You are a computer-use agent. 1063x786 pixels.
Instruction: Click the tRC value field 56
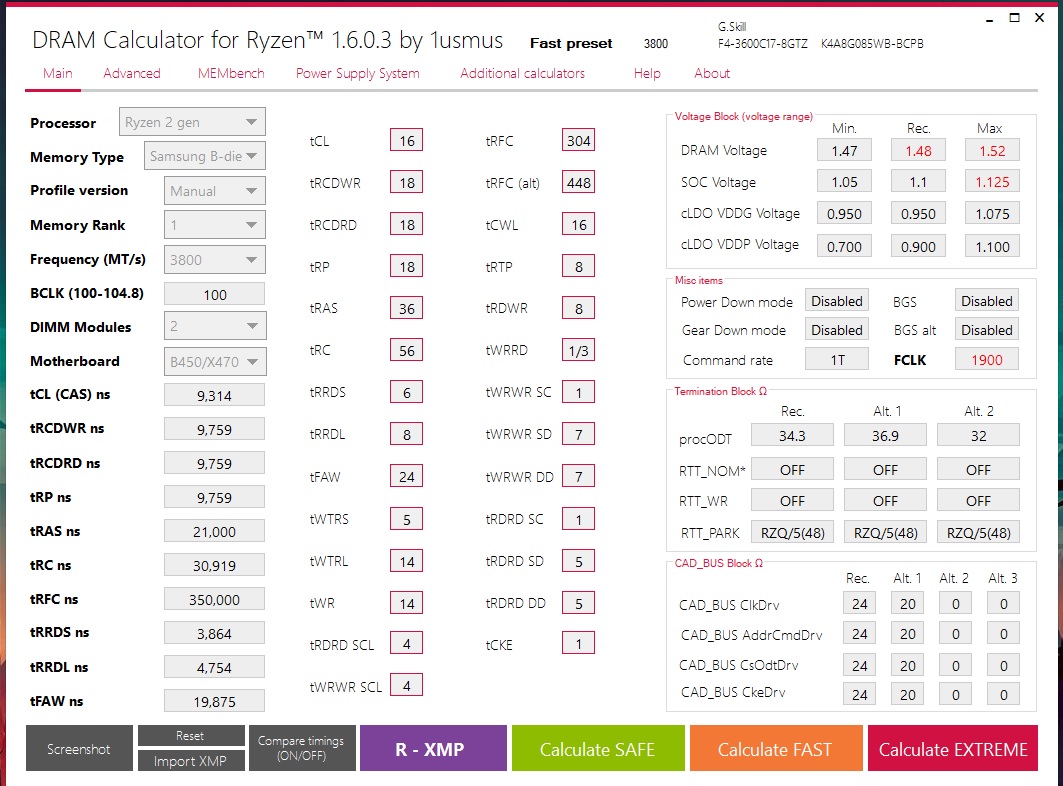pos(407,351)
